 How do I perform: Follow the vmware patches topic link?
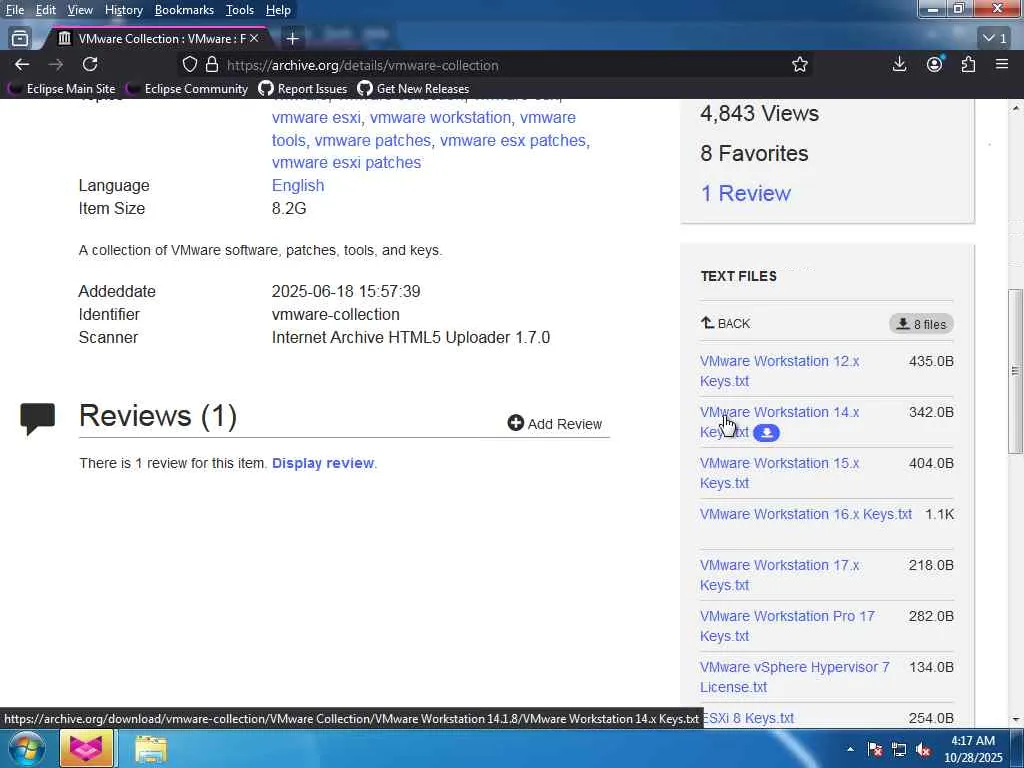point(372,140)
